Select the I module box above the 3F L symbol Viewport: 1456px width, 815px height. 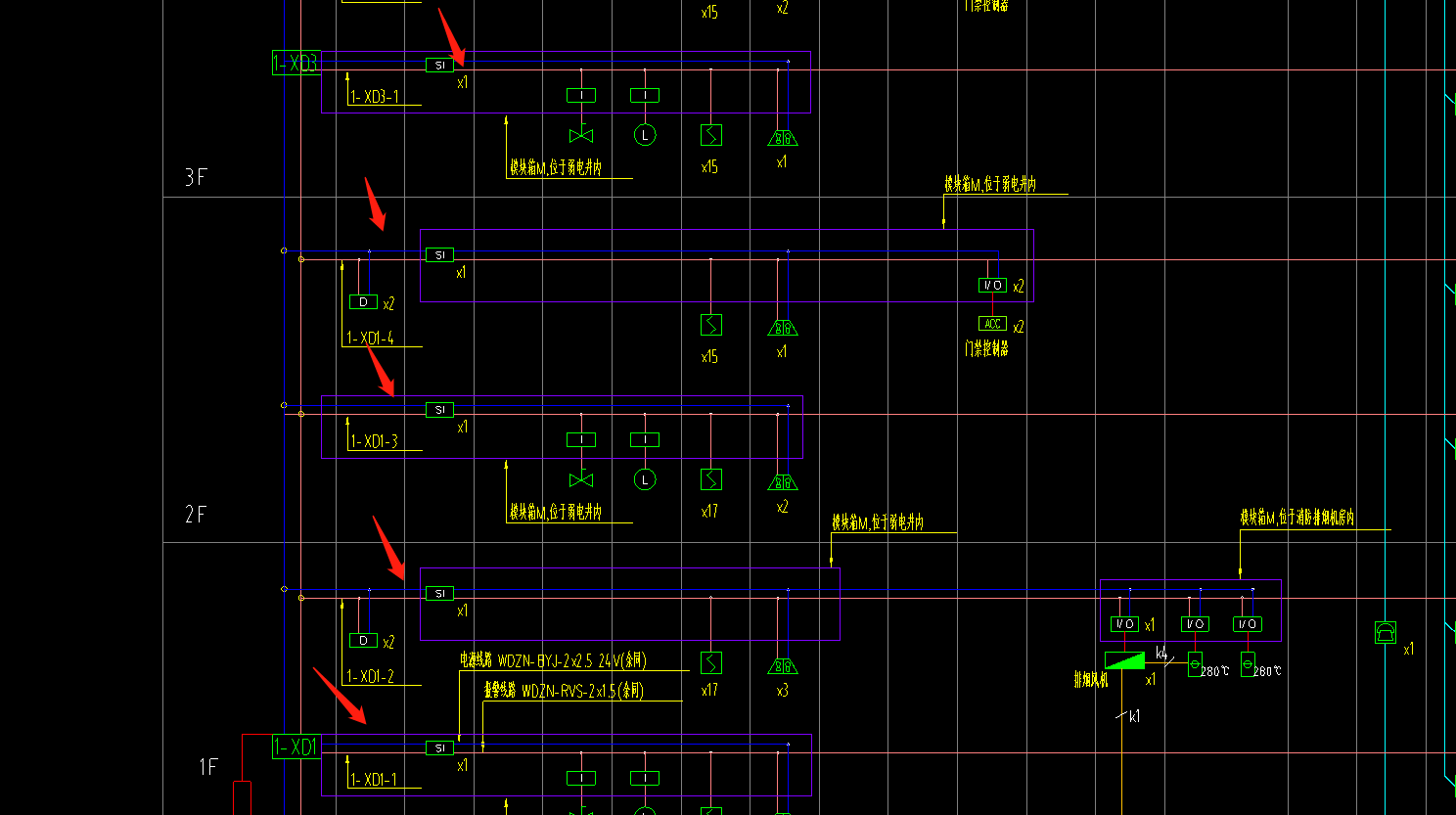click(645, 95)
